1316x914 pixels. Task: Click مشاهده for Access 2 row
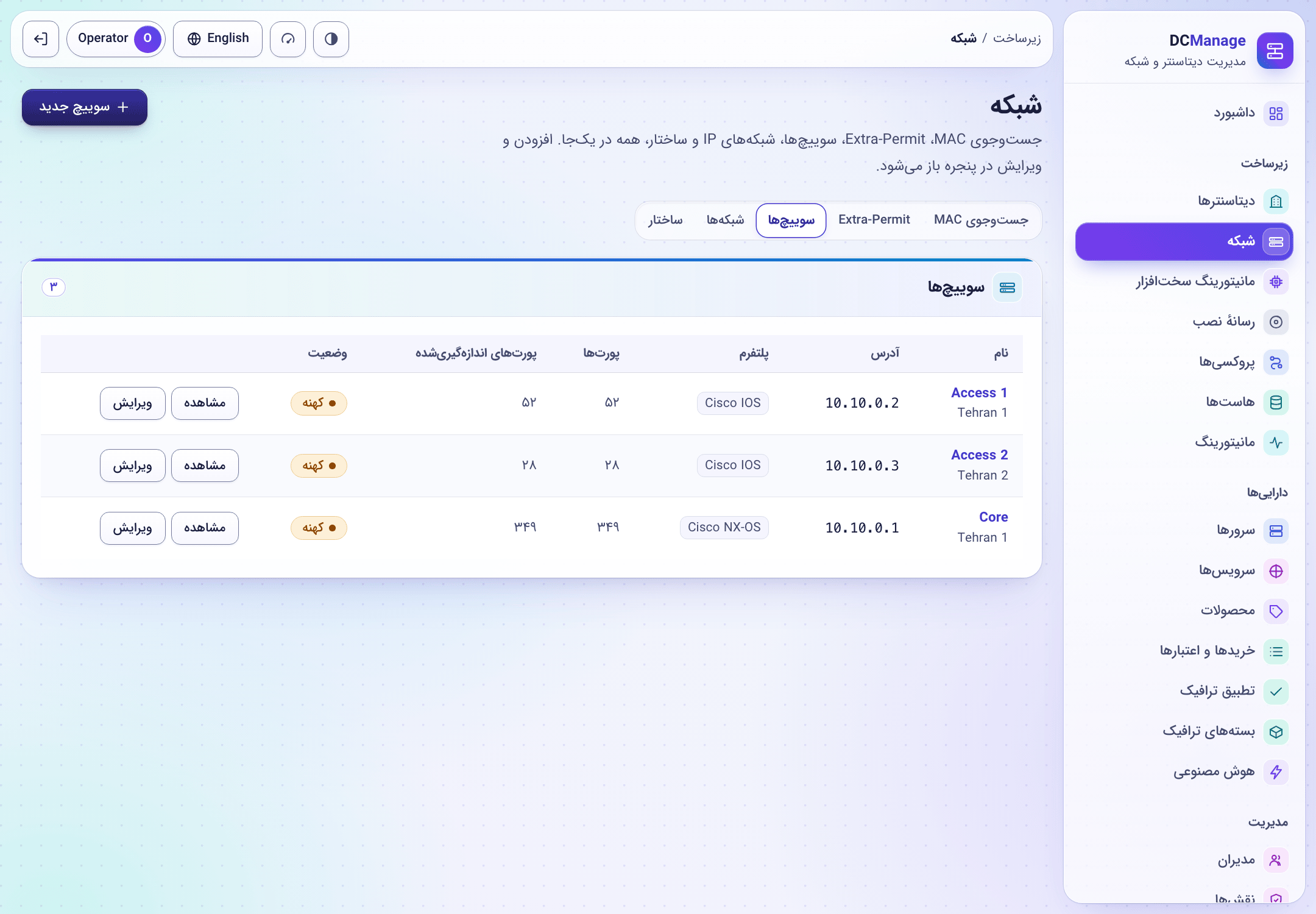(x=205, y=466)
